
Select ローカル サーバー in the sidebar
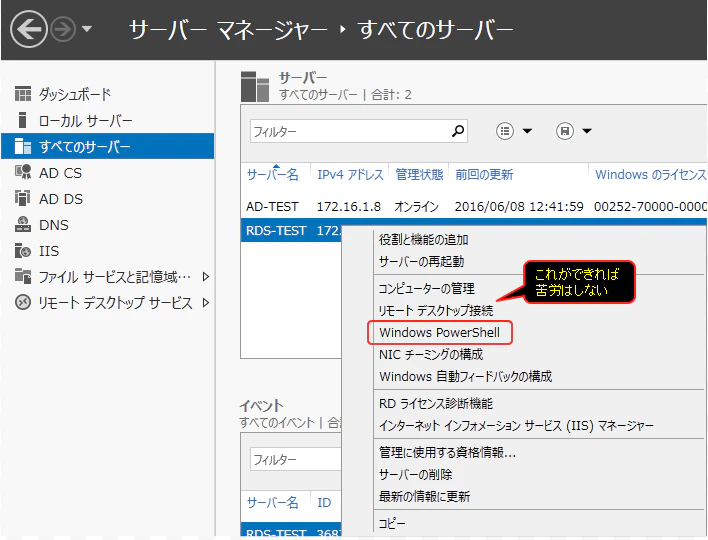(86, 121)
